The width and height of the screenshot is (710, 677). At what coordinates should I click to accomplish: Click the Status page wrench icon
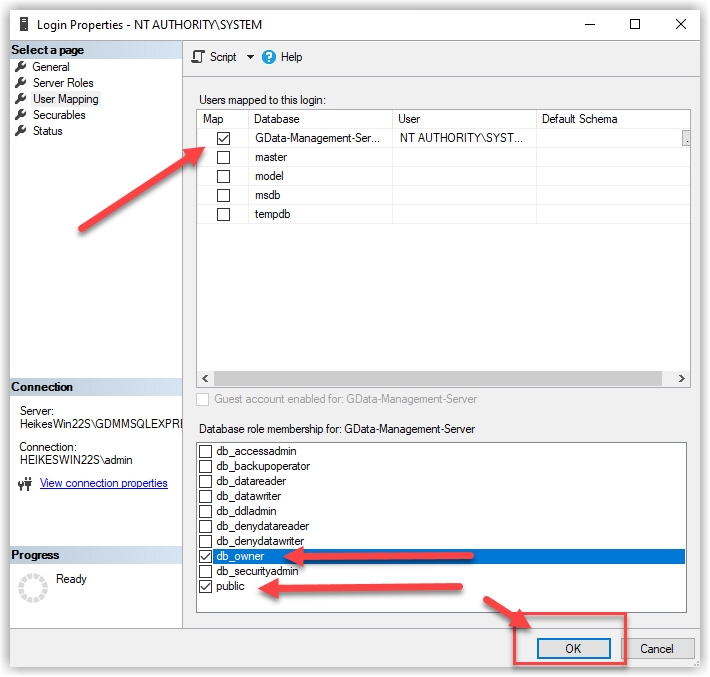[21, 131]
